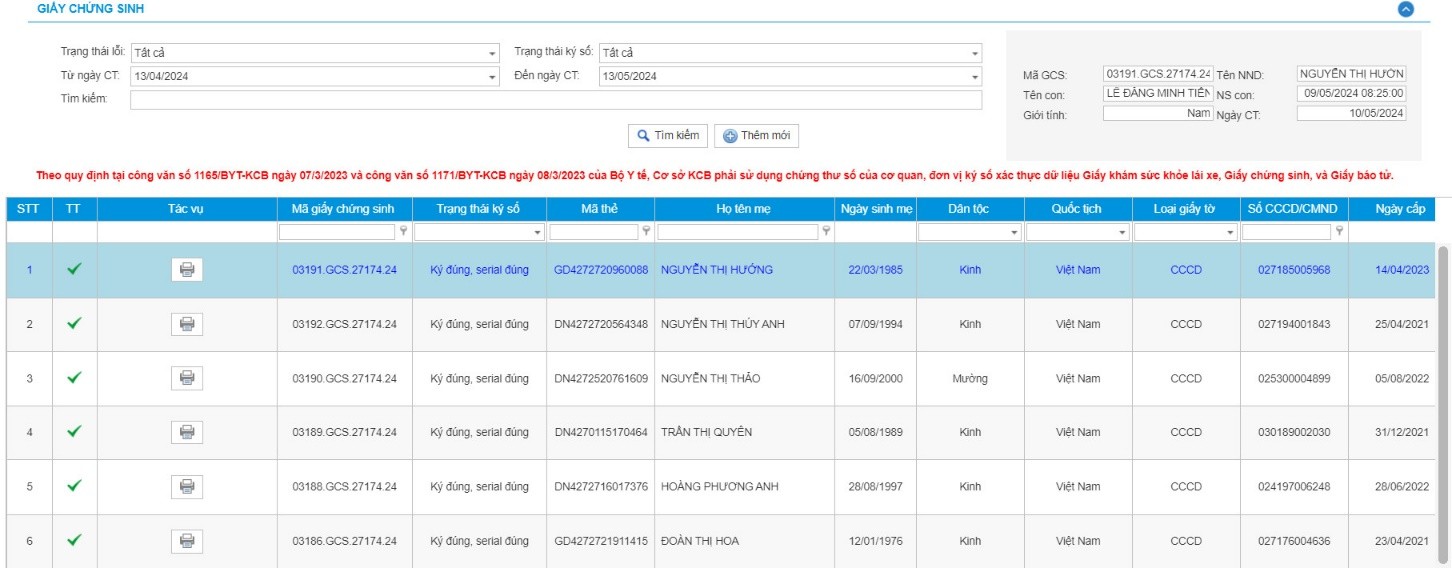Click the Thêm mới button
1452x568 pixels.
(x=756, y=136)
